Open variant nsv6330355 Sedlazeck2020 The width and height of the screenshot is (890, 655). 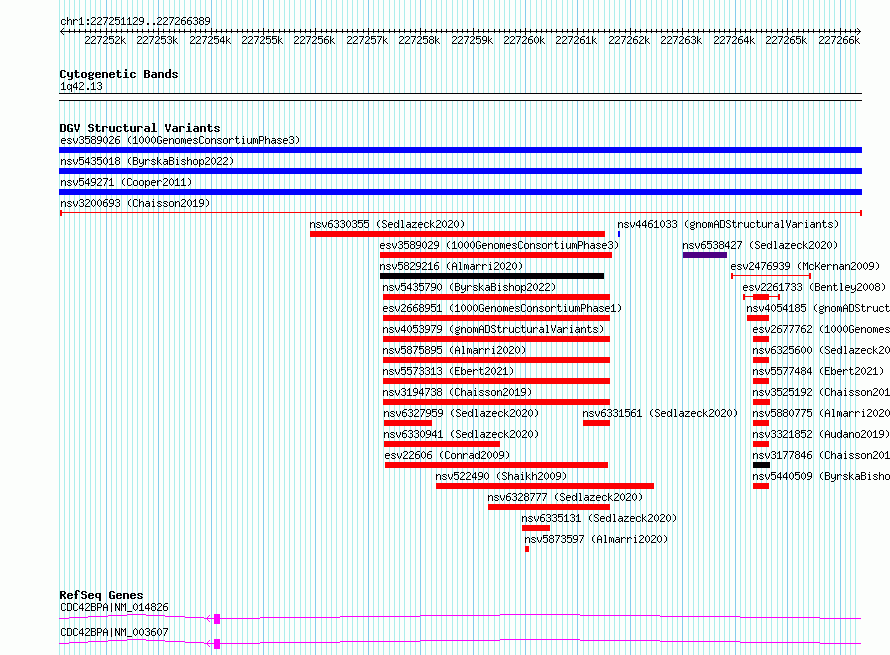coord(387,224)
